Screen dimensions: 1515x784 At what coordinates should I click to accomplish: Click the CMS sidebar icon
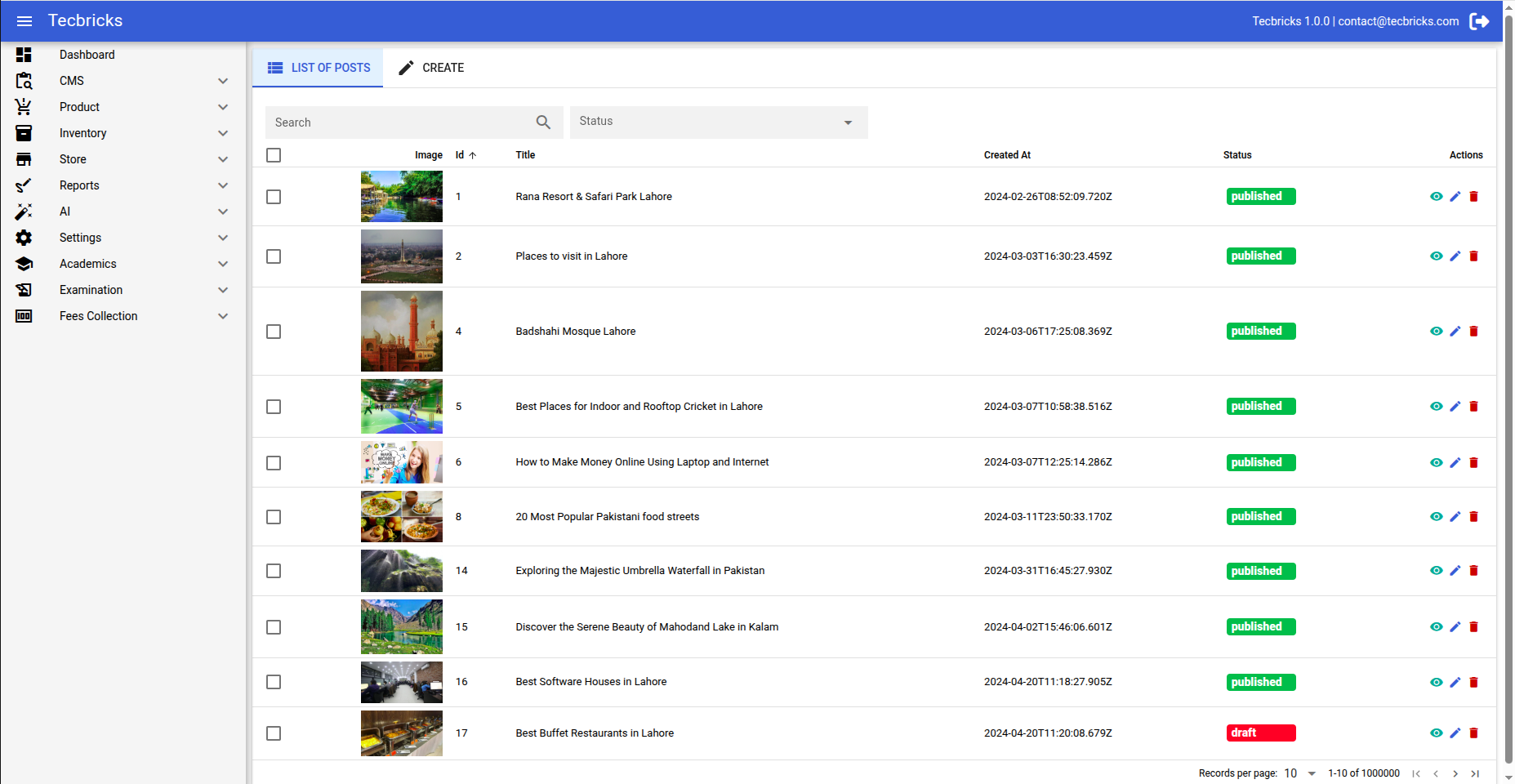[24, 81]
